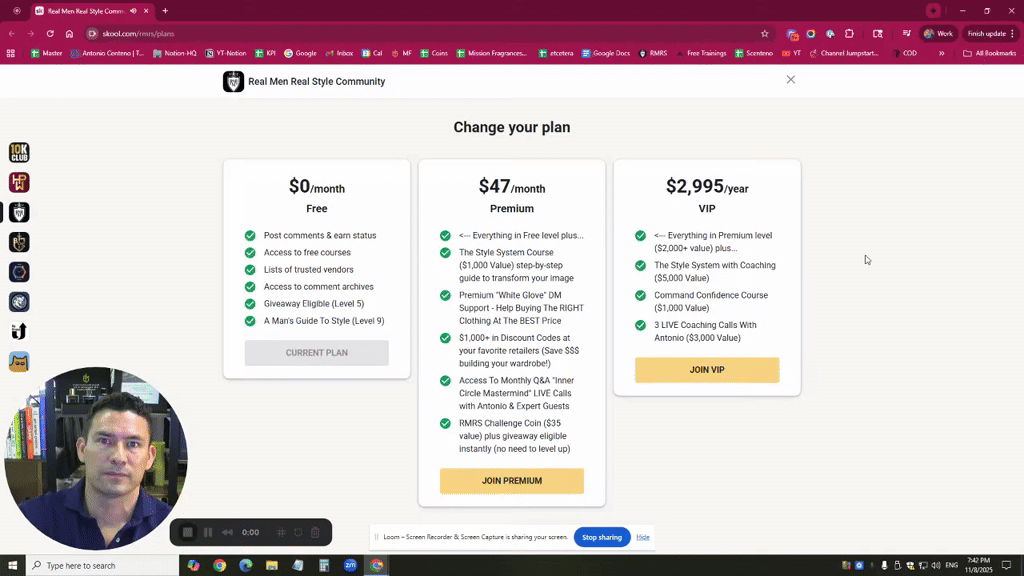Click the Work profile button

coord(938,33)
